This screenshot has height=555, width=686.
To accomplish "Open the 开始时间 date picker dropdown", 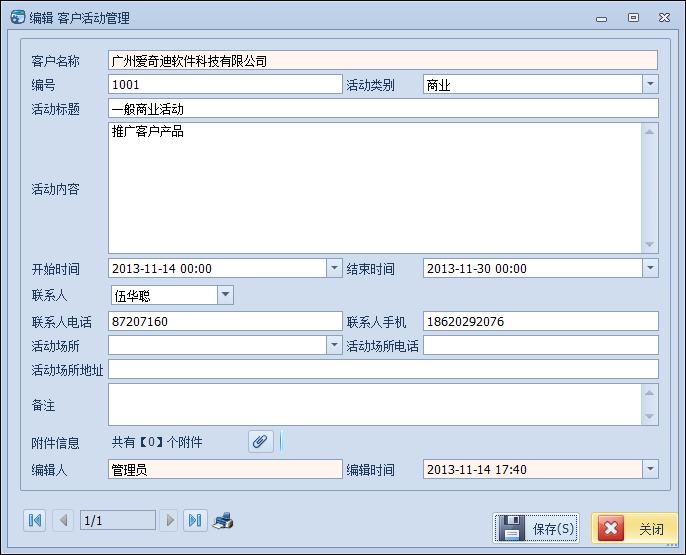I will [334, 268].
